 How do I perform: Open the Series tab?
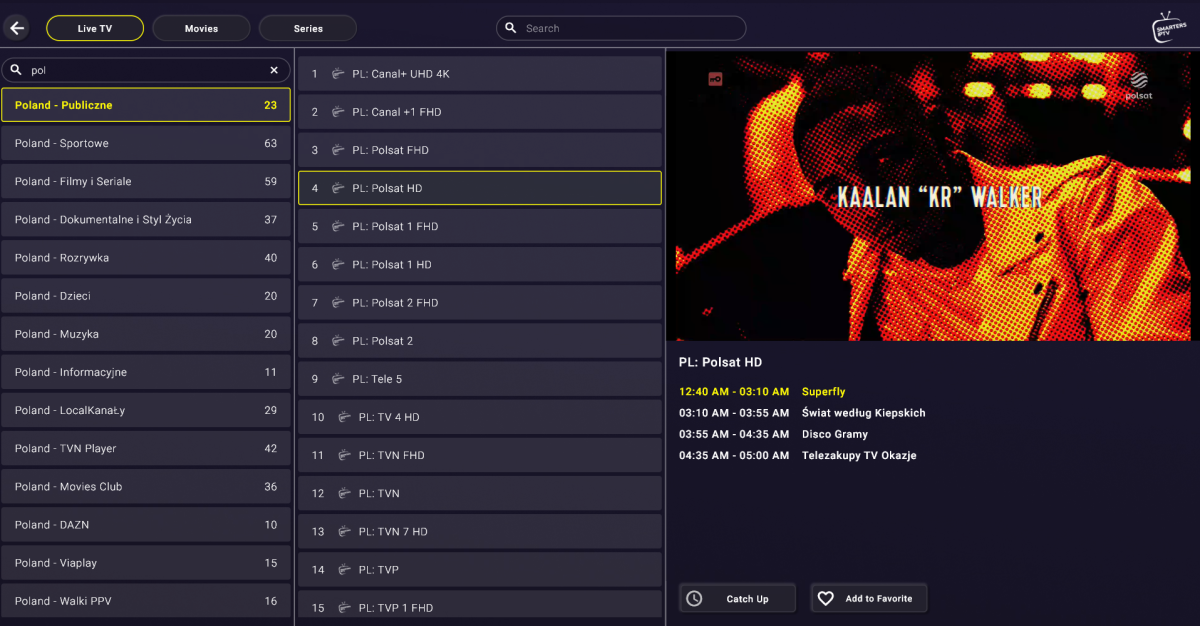tap(308, 28)
